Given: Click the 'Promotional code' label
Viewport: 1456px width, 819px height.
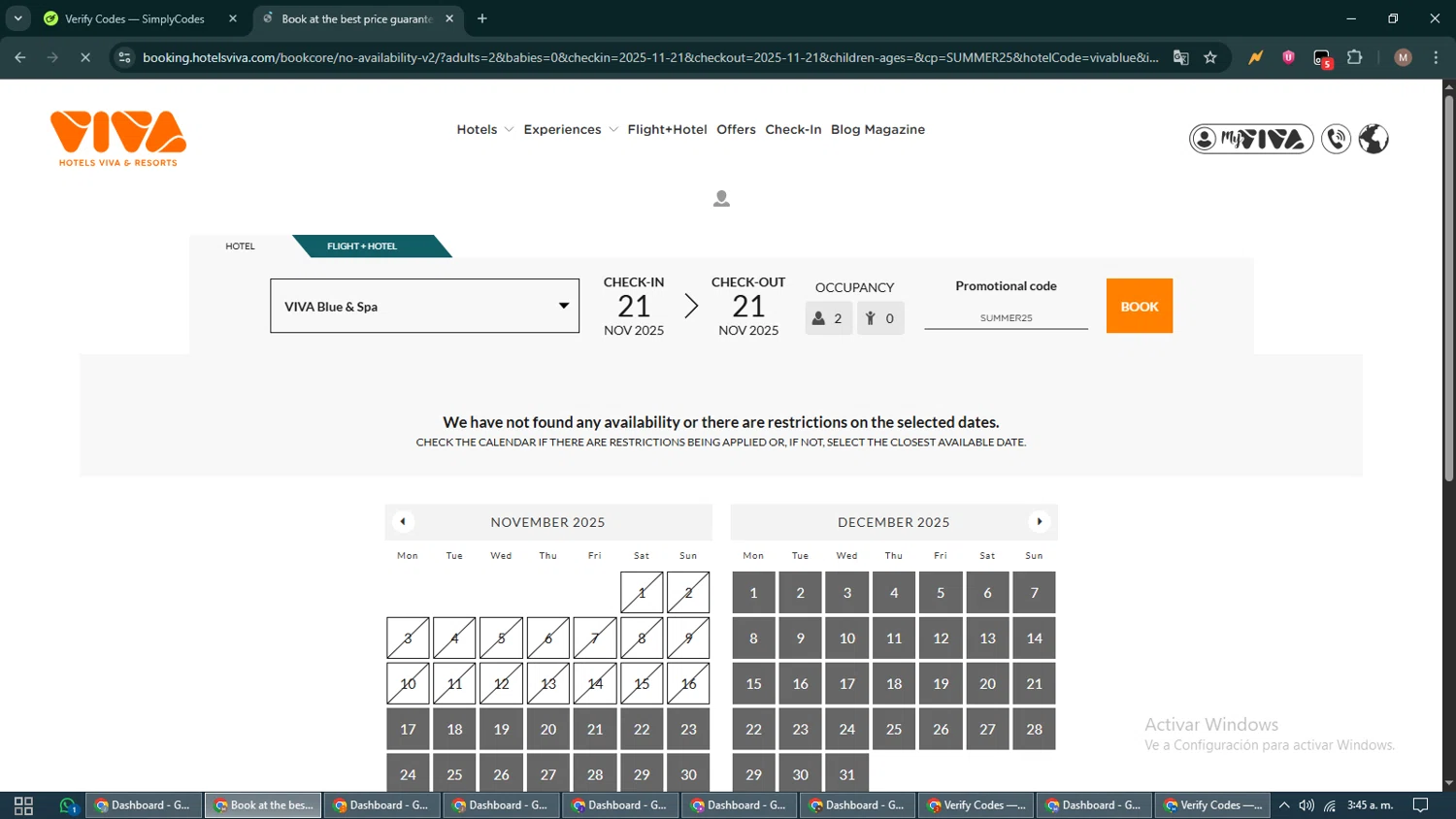Looking at the screenshot, I should (x=1006, y=286).
